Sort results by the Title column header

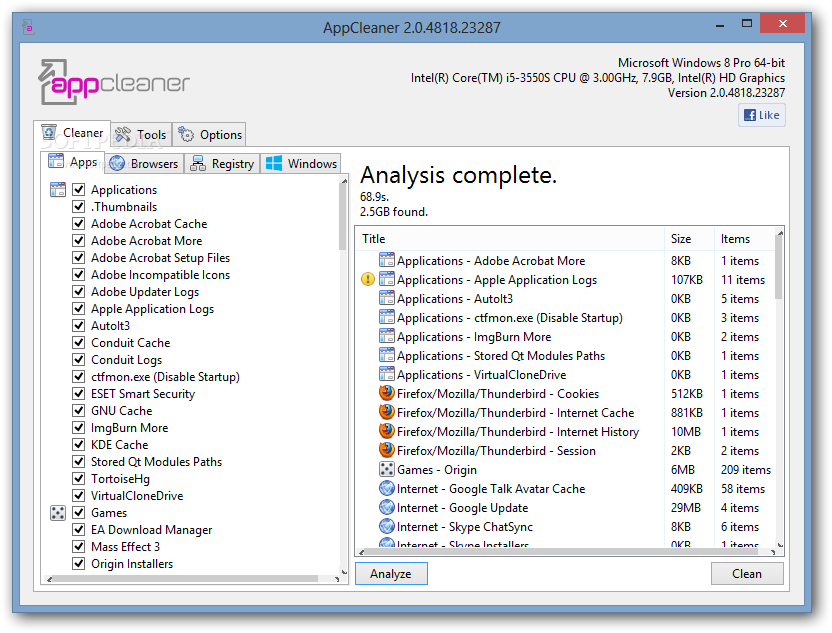[x=510, y=239]
